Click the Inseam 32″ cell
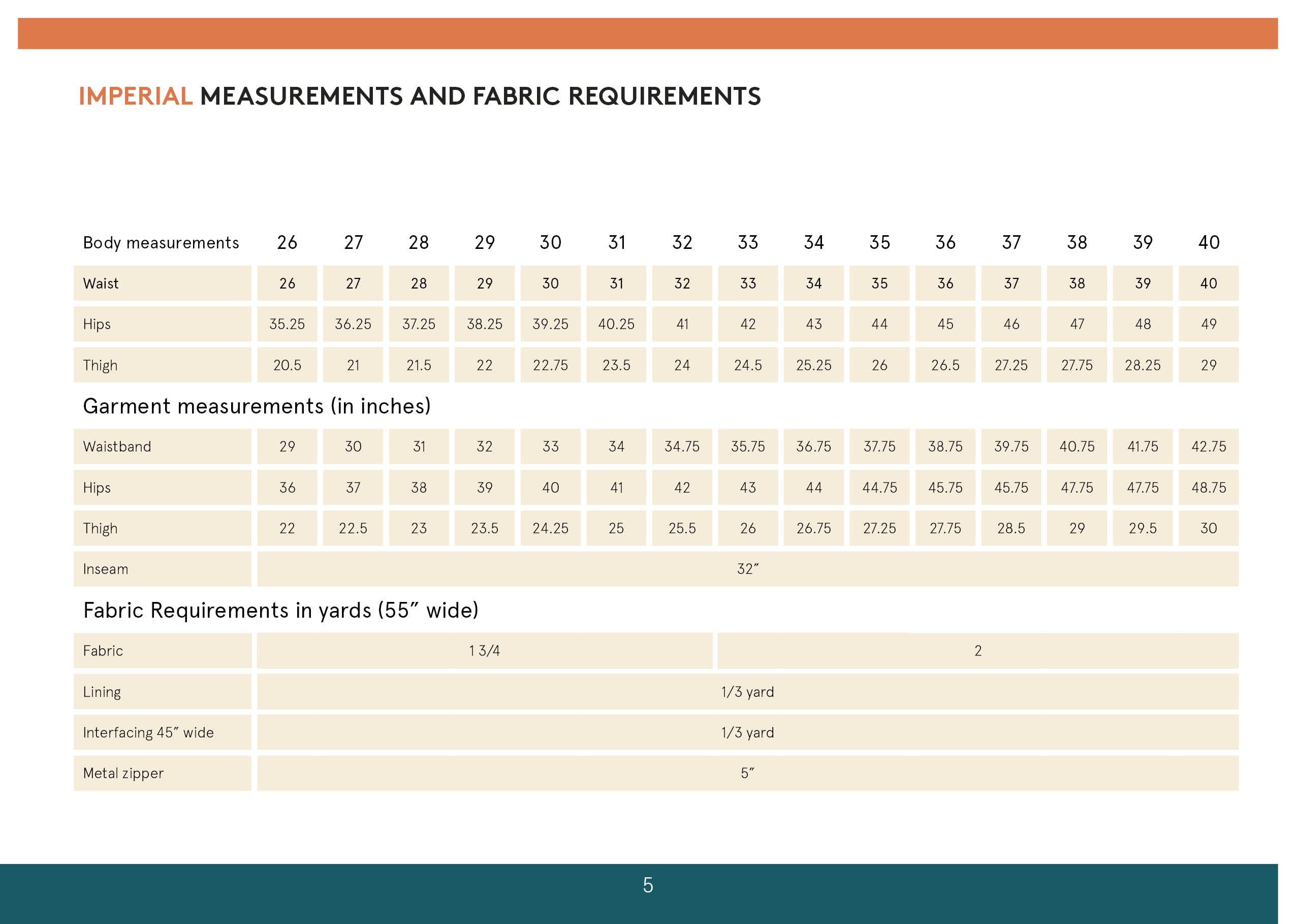 747,569
